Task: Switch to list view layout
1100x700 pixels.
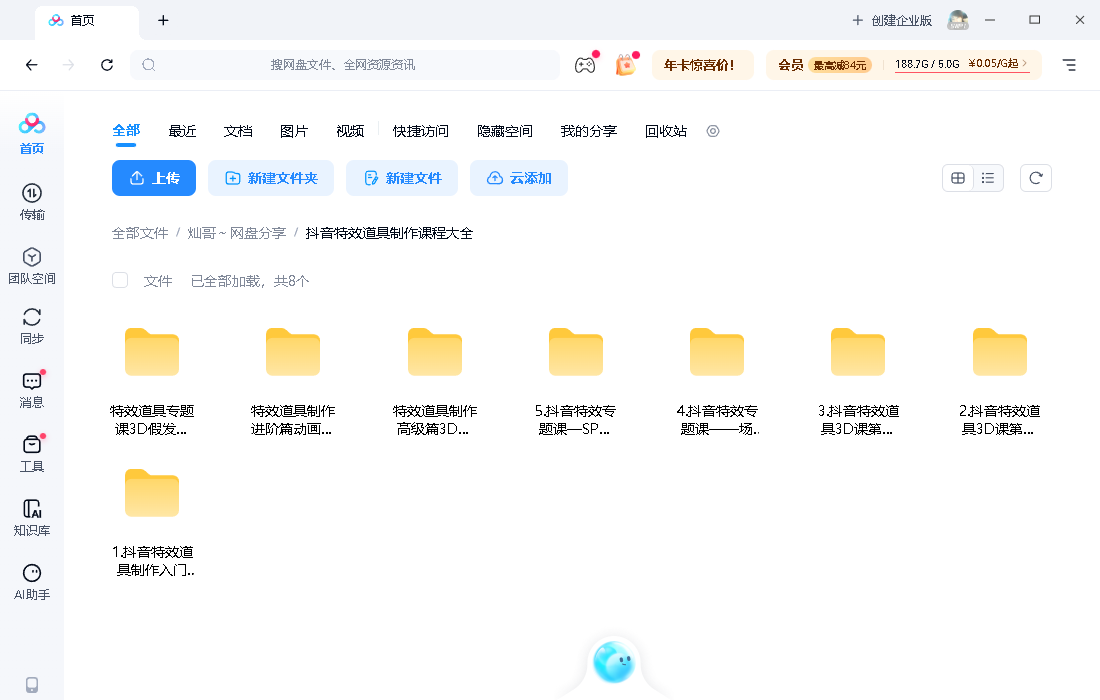Action: (x=988, y=178)
